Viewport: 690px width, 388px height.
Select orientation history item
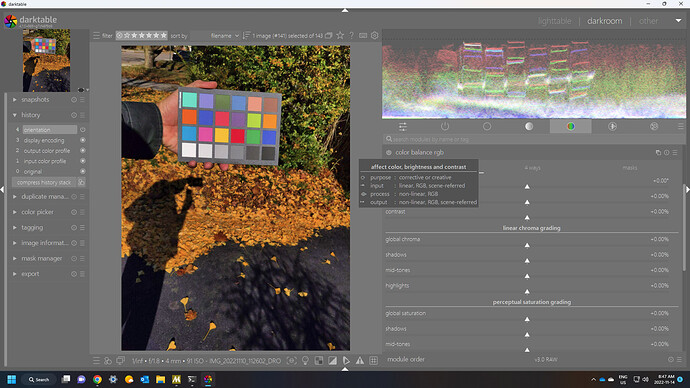coord(49,130)
